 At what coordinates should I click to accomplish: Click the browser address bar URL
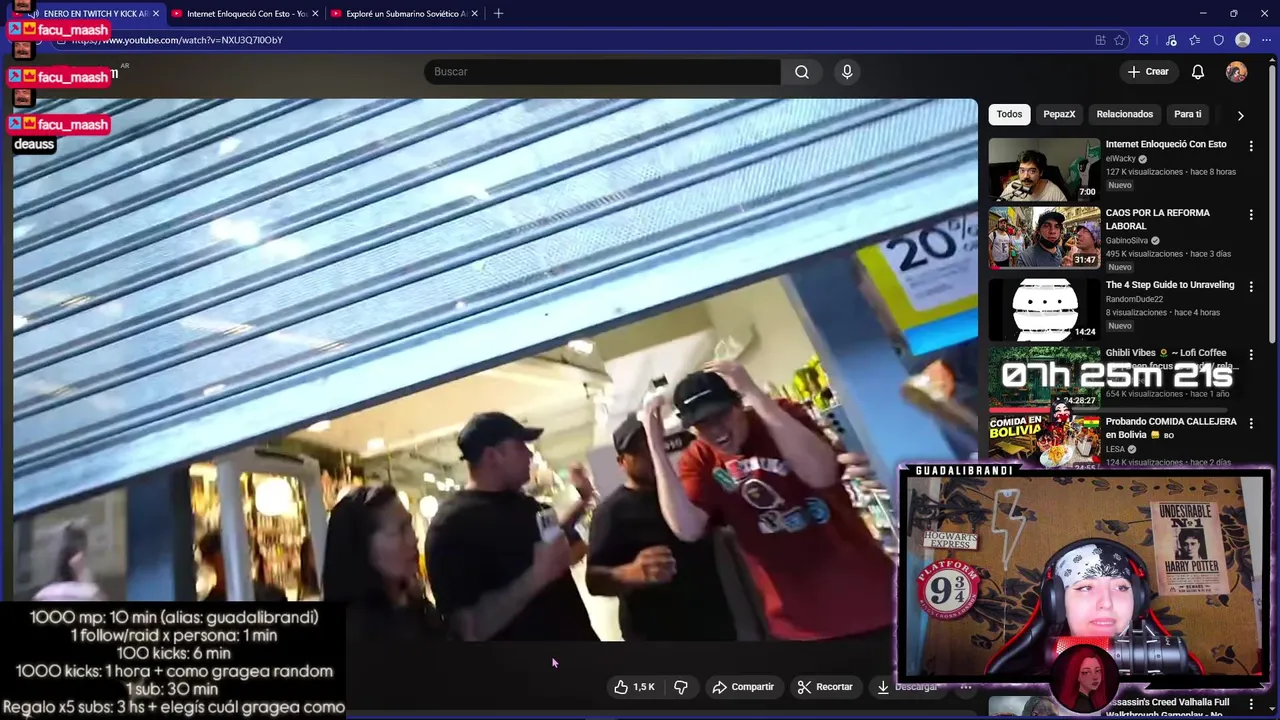coord(177,40)
